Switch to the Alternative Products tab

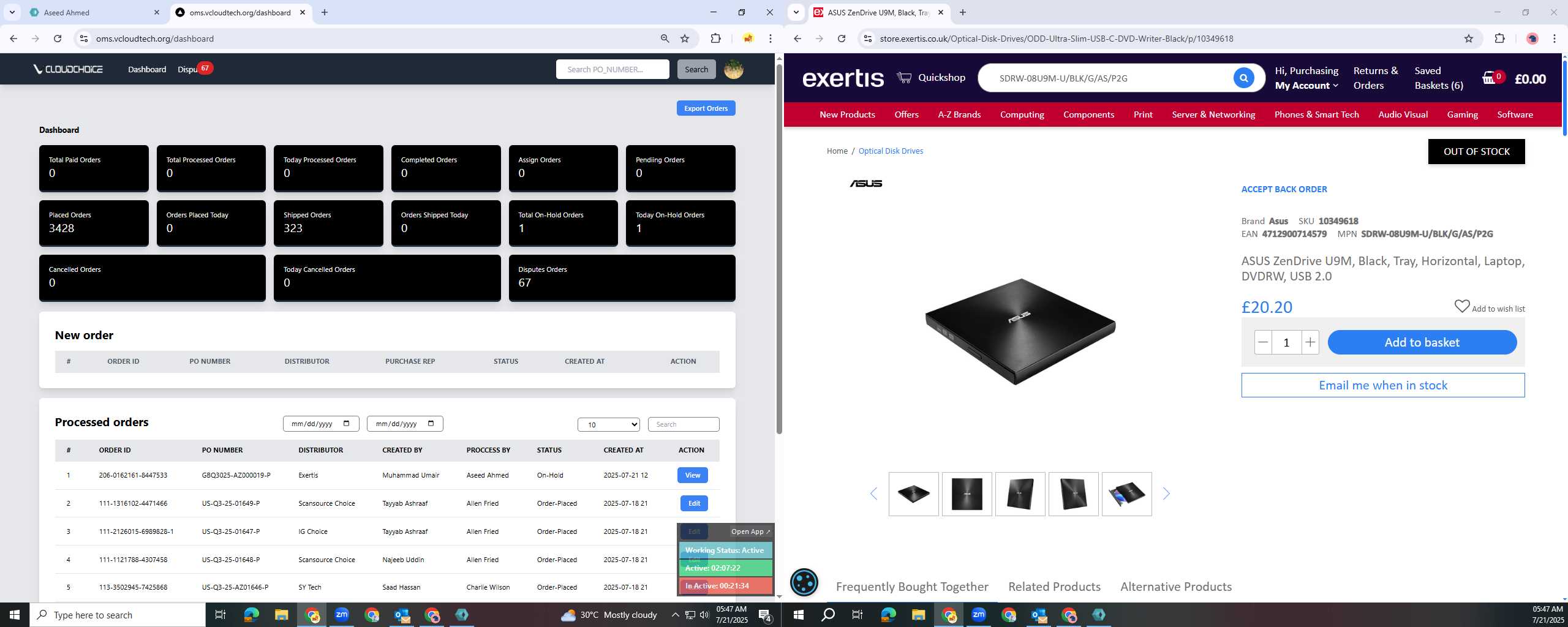coord(1175,587)
